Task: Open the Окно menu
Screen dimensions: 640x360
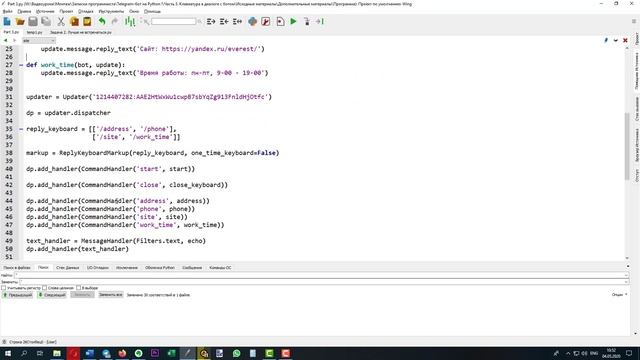Action: pyautogui.click(x=134, y=11)
